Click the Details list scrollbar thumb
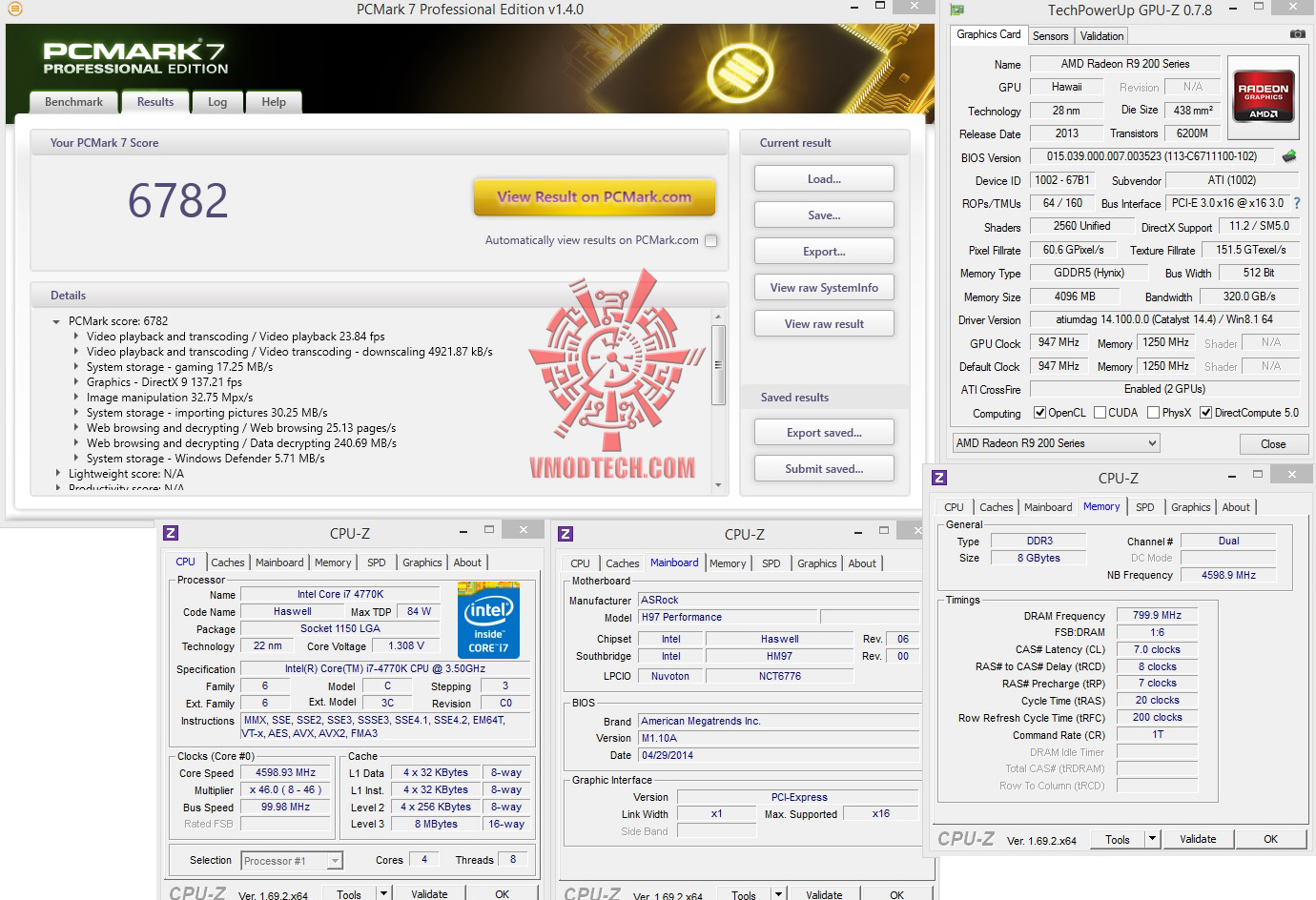 point(718,364)
